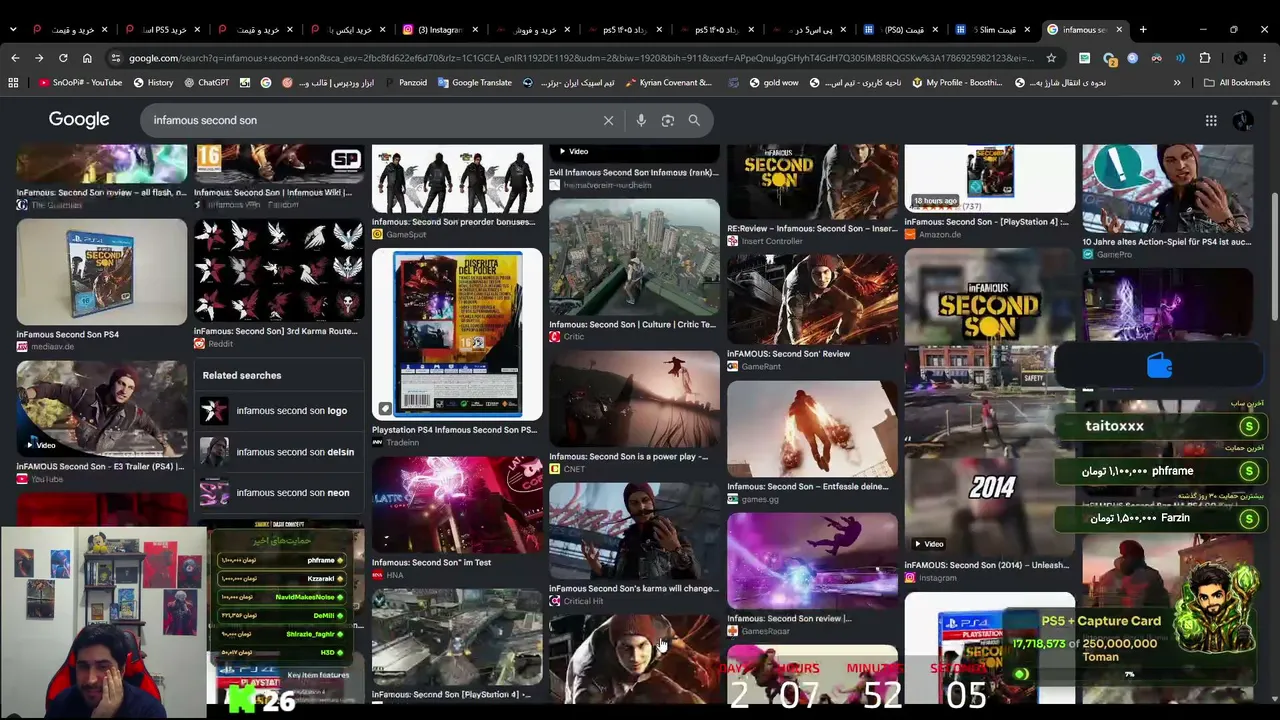Open the InFamous Second Son PS4 box image

[x=101, y=272]
